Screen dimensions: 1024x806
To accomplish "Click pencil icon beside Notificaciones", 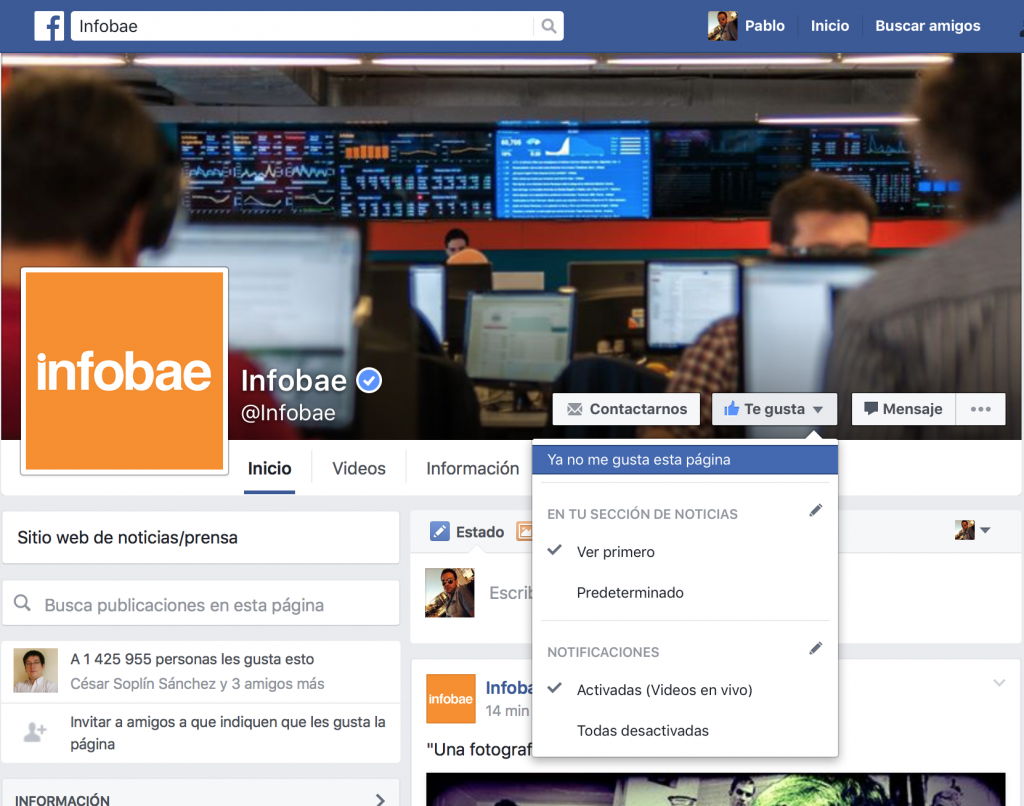I will coord(815,649).
